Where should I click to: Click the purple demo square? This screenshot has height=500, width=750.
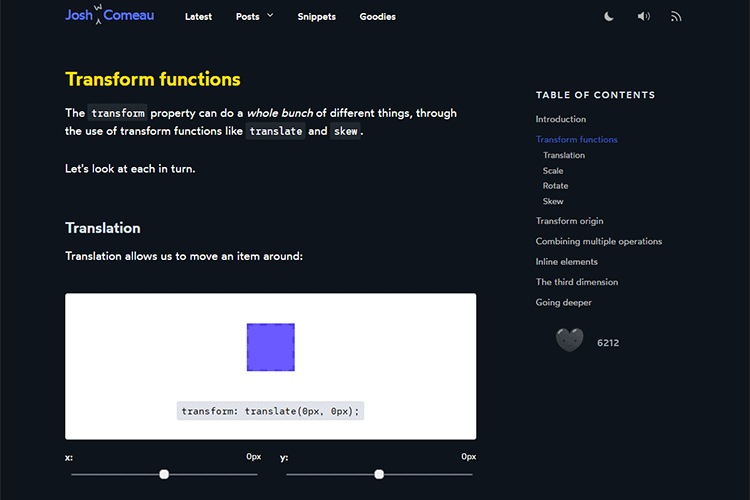[x=270, y=347]
